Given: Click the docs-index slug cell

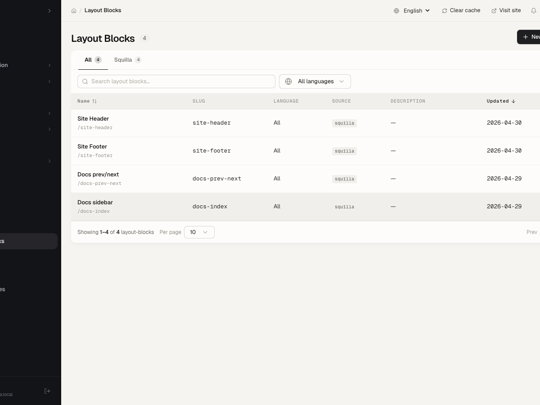Looking at the screenshot, I should click(210, 207).
